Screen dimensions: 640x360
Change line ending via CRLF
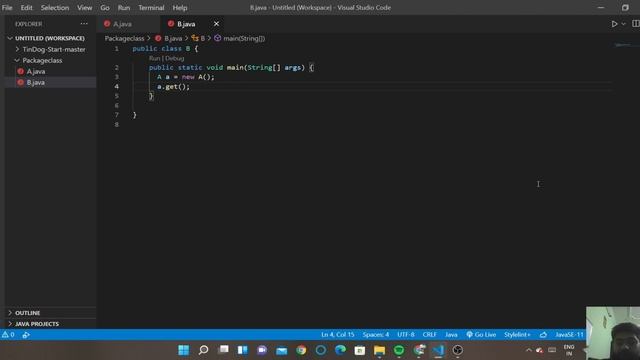(x=429, y=335)
